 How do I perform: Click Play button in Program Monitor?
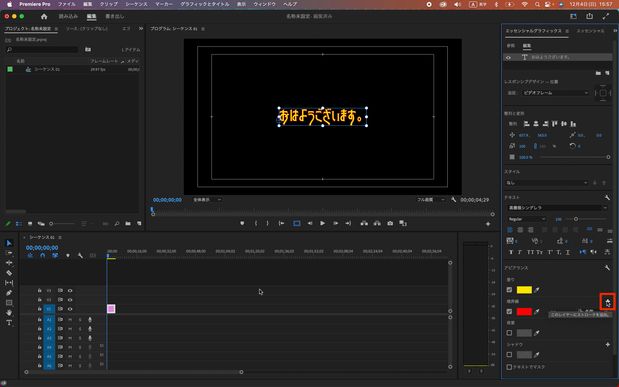coord(323,223)
